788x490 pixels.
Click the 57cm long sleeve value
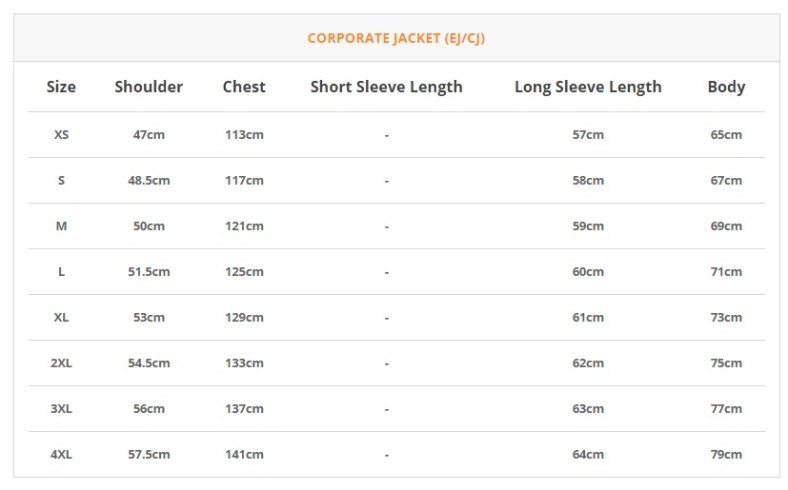tap(588, 134)
